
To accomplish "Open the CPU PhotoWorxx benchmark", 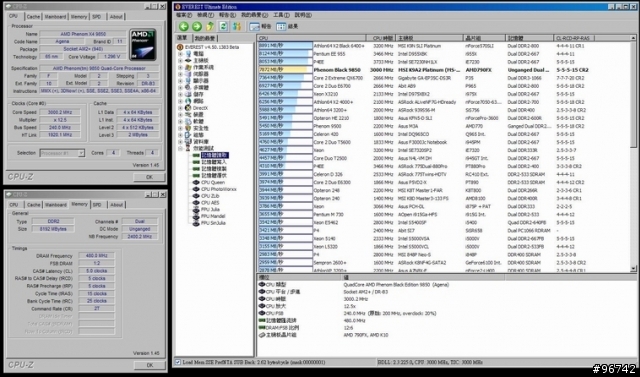I will pos(218,189).
